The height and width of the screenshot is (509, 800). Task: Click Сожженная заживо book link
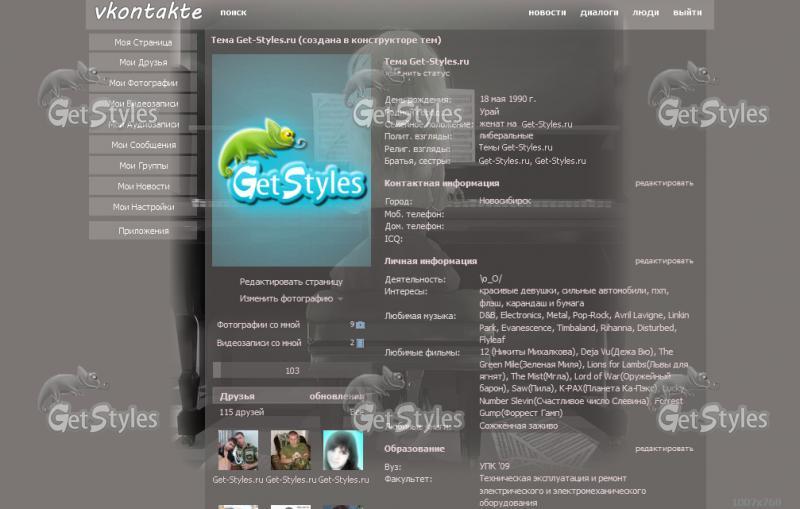coord(518,426)
